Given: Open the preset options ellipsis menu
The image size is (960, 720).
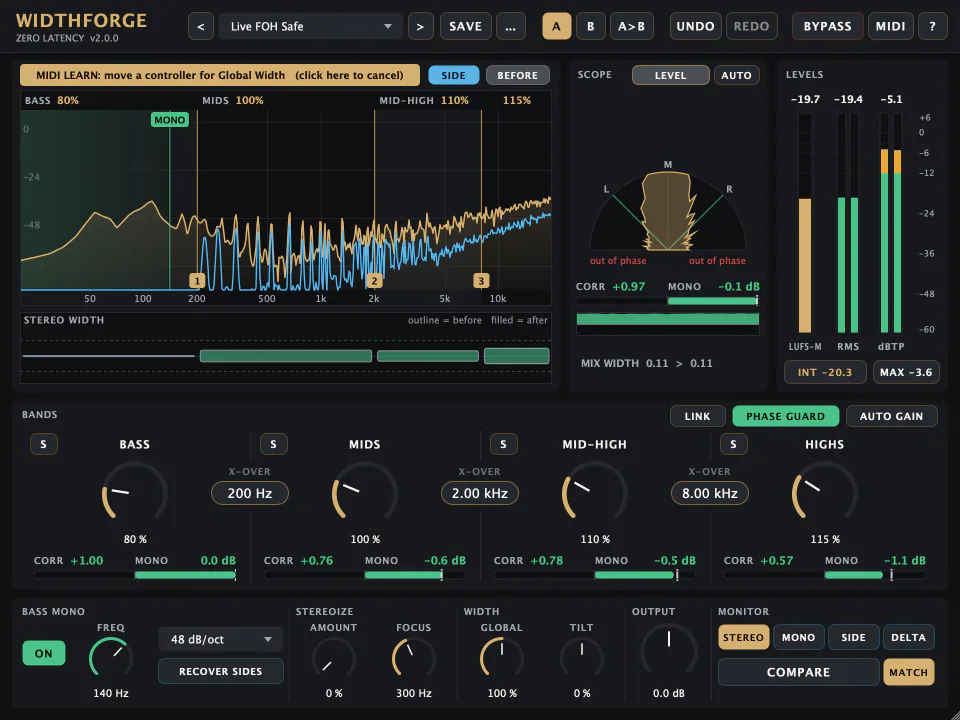Looking at the screenshot, I should (510, 26).
